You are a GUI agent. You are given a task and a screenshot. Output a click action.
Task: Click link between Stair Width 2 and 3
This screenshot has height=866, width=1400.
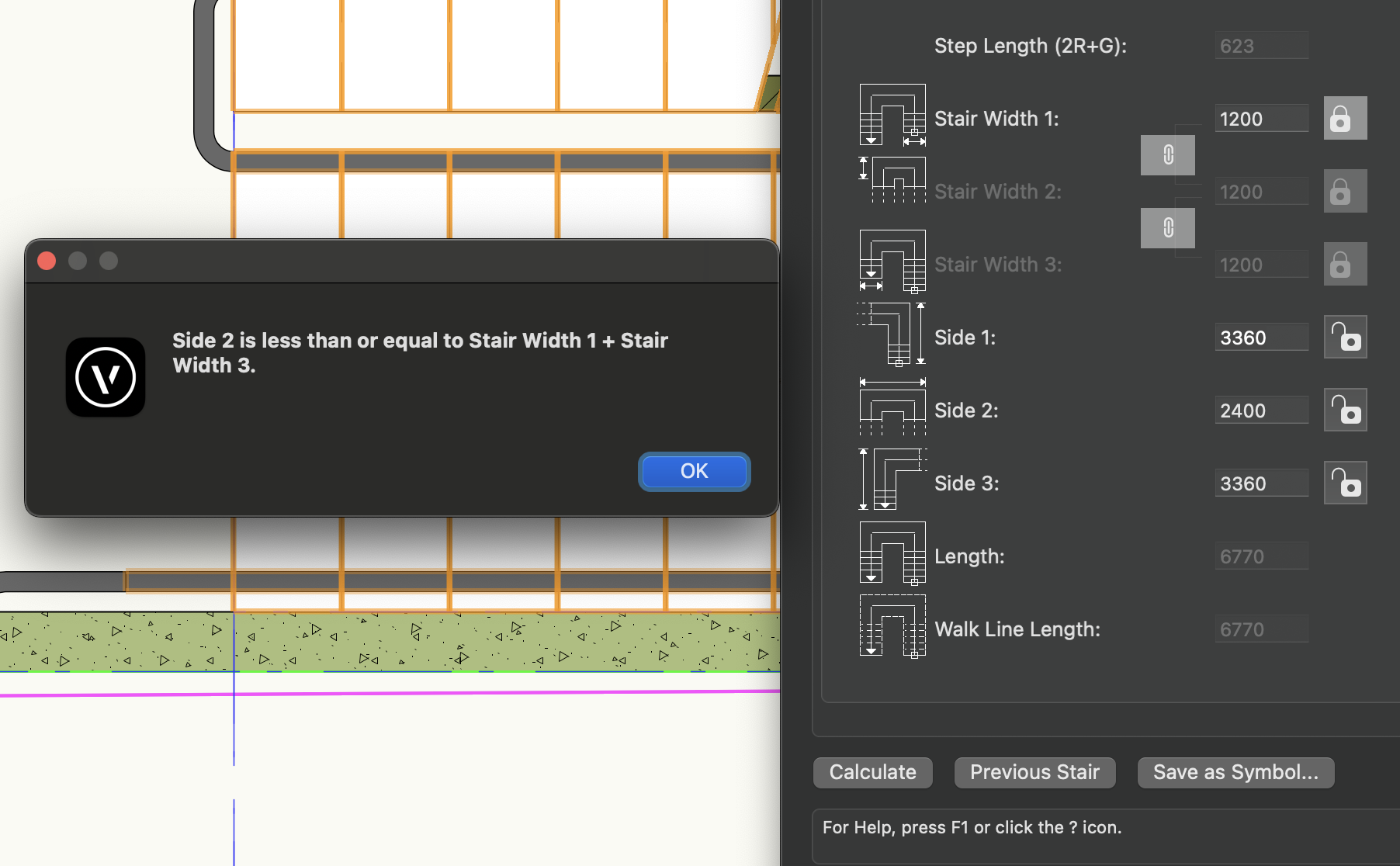tap(1167, 228)
